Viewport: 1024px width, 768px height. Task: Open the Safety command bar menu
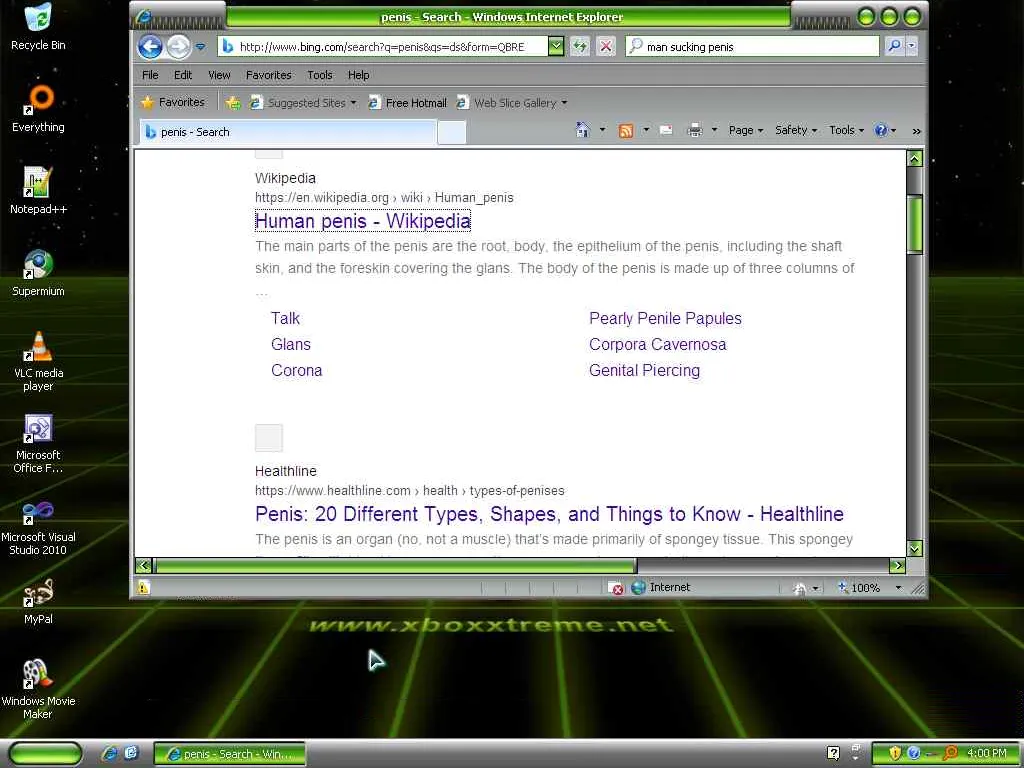(x=796, y=130)
